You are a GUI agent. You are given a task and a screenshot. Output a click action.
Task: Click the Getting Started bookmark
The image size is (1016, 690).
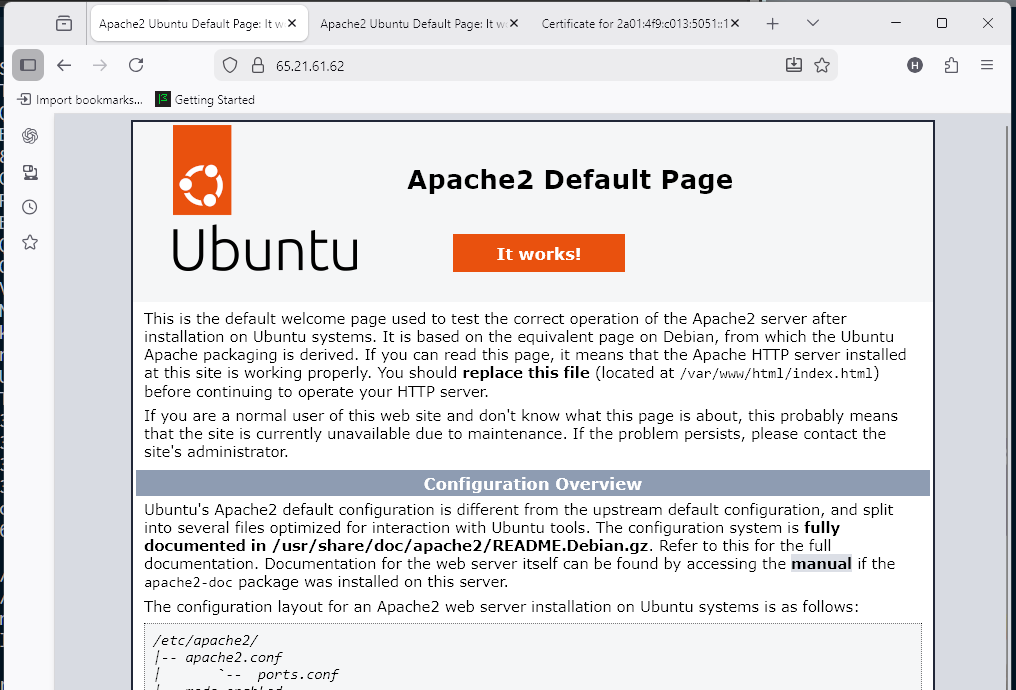pos(205,100)
